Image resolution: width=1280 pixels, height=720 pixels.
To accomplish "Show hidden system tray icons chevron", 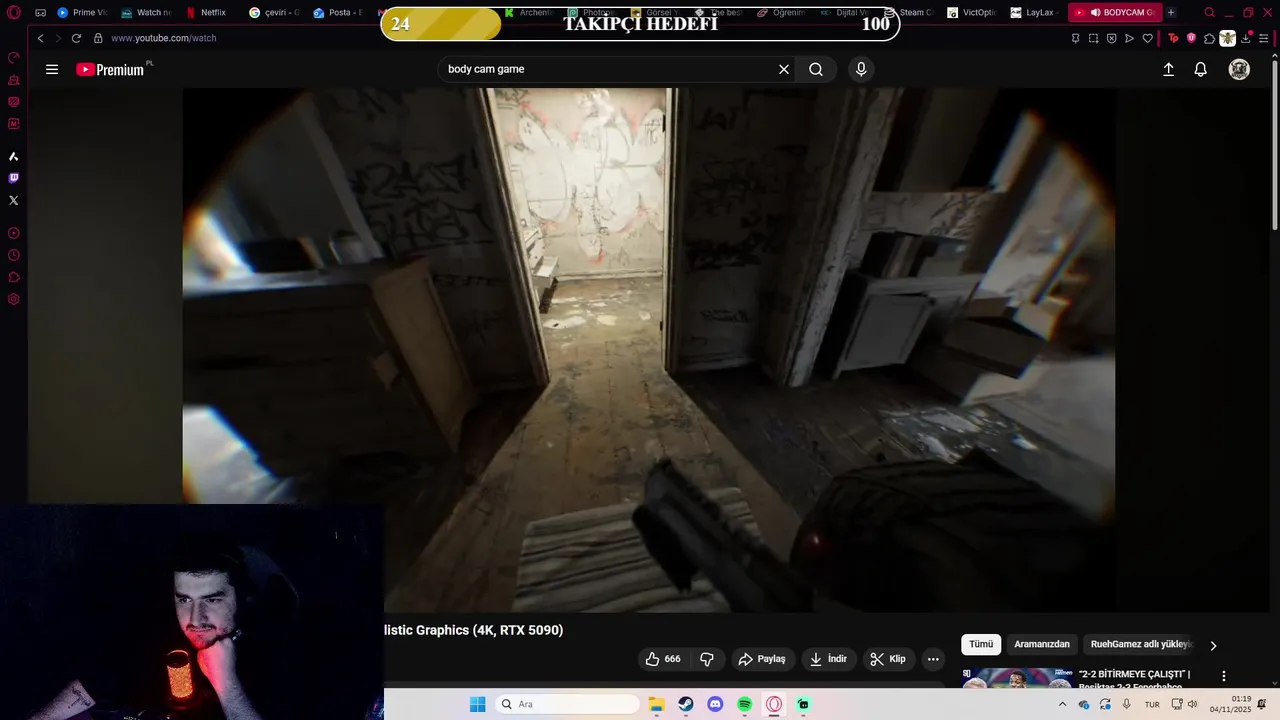I will pos(1062,704).
